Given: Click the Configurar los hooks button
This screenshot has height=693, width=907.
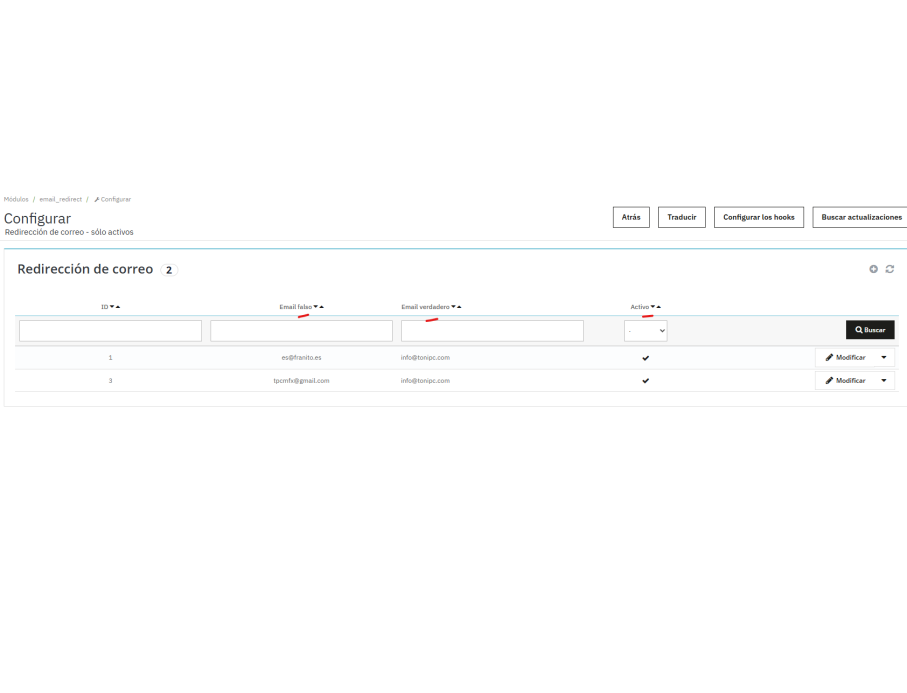Looking at the screenshot, I should (x=759, y=218).
